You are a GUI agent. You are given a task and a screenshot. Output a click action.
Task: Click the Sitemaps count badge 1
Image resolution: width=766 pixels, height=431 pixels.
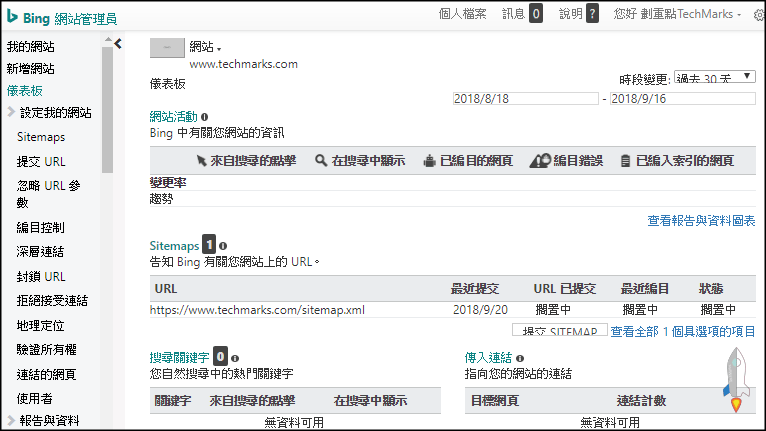209,244
